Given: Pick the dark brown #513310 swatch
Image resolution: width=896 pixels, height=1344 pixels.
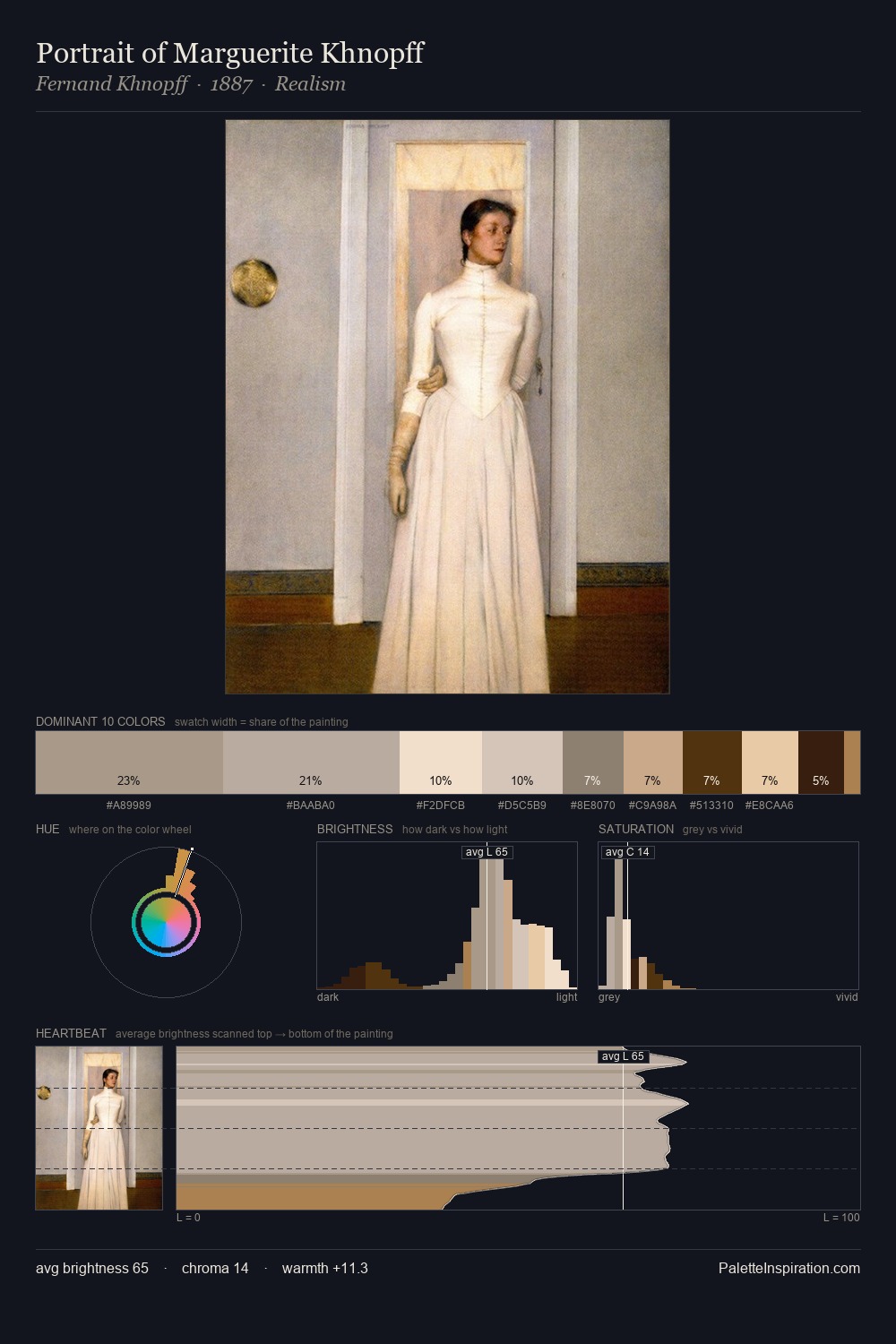Looking at the screenshot, I should pyautogui.click(x=712, y=762).
